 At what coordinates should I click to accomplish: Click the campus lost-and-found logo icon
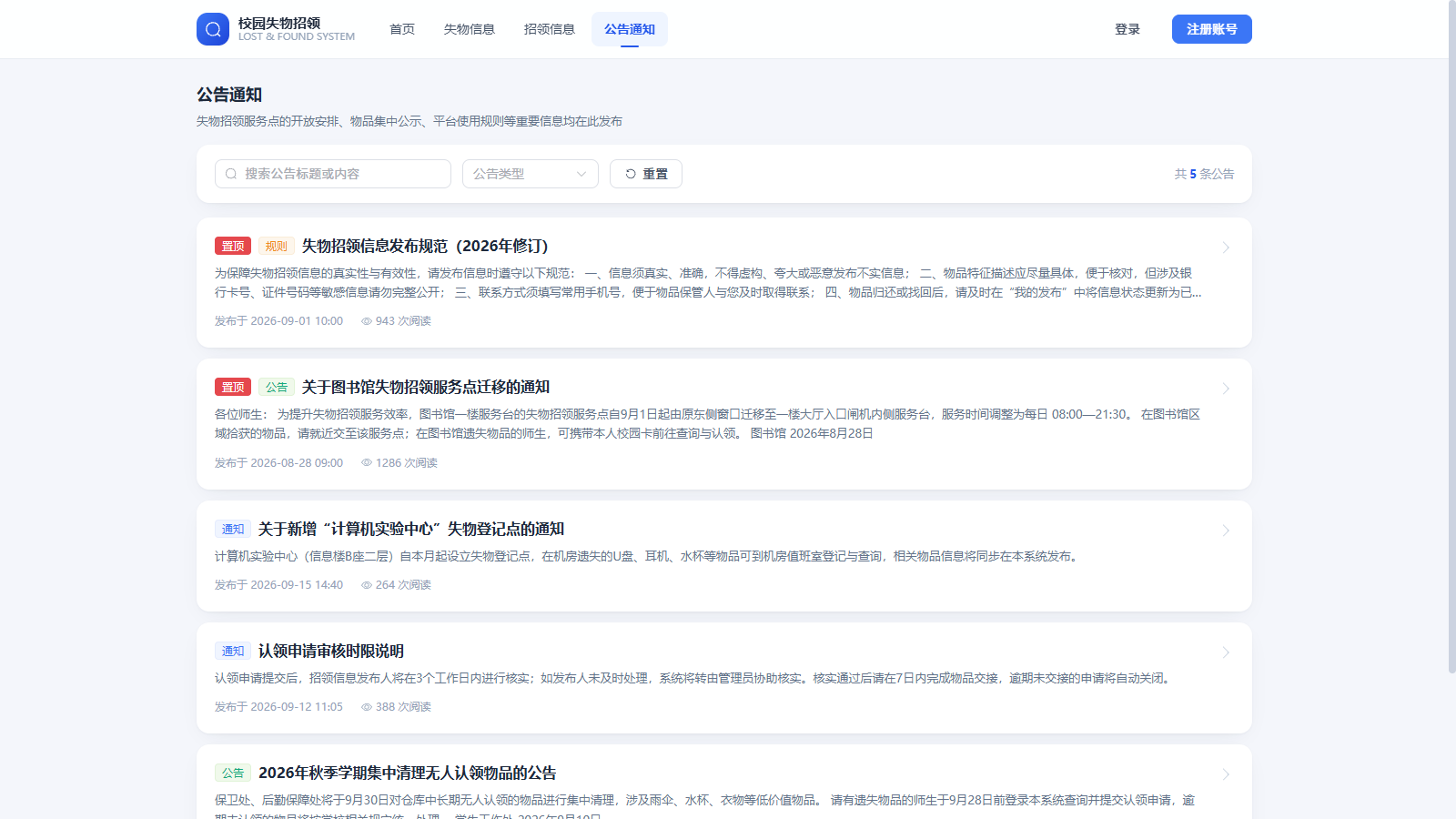coord(213,29)
